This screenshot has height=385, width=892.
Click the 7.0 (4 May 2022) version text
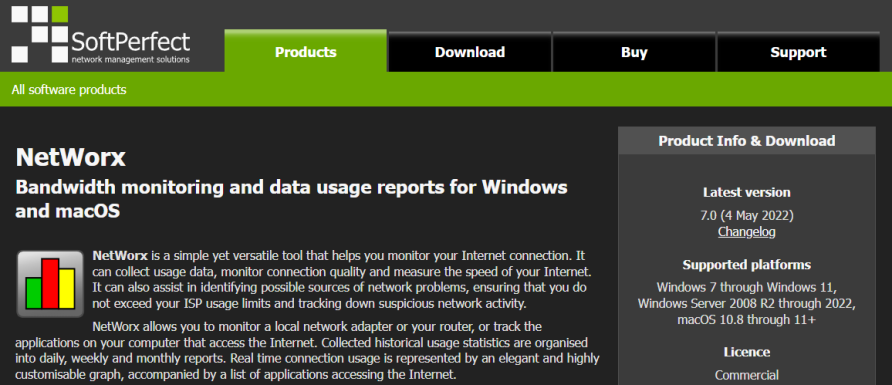746,216
